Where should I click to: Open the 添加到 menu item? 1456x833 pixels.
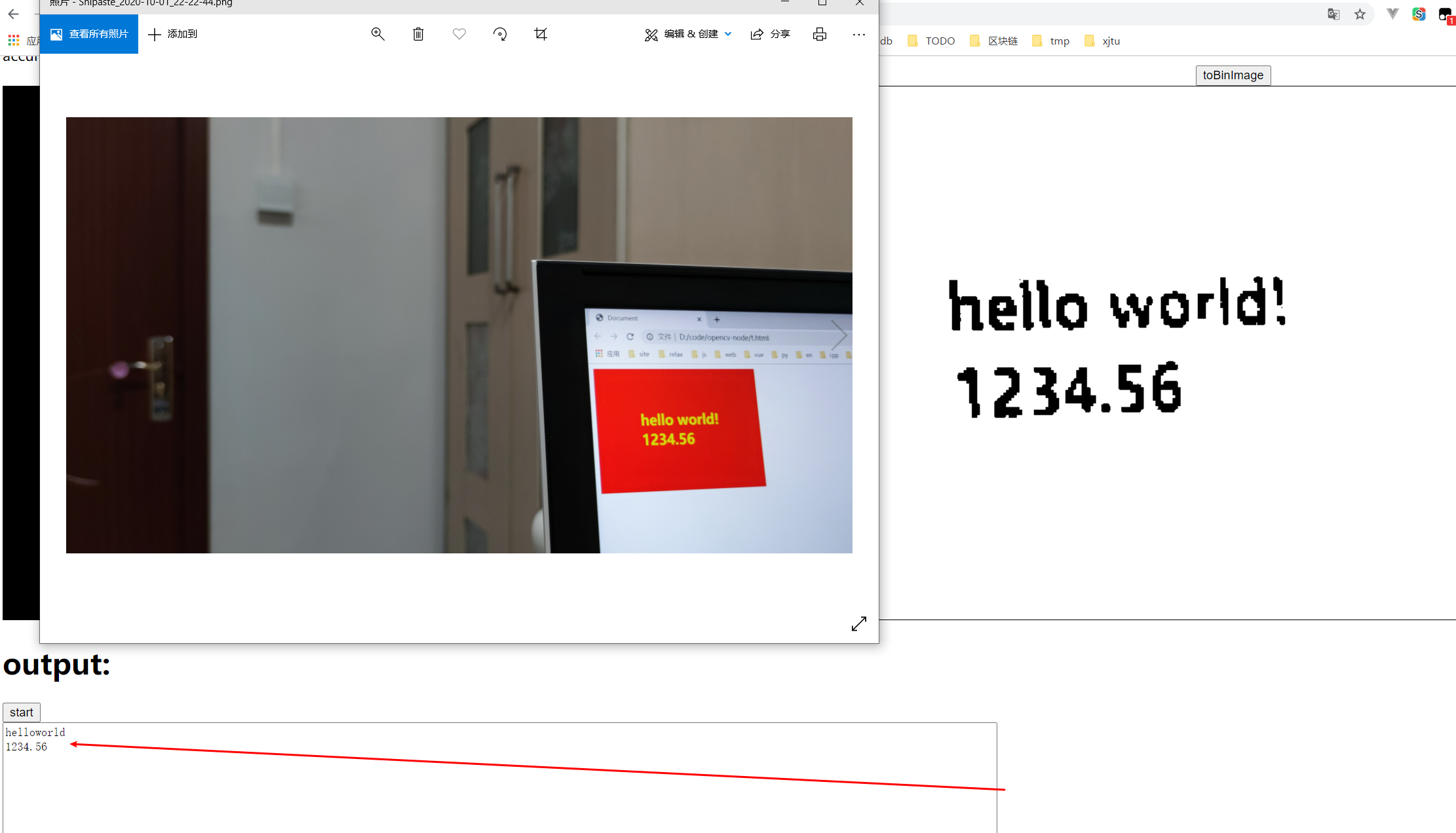pyautogui.click(x=173, y=34)
